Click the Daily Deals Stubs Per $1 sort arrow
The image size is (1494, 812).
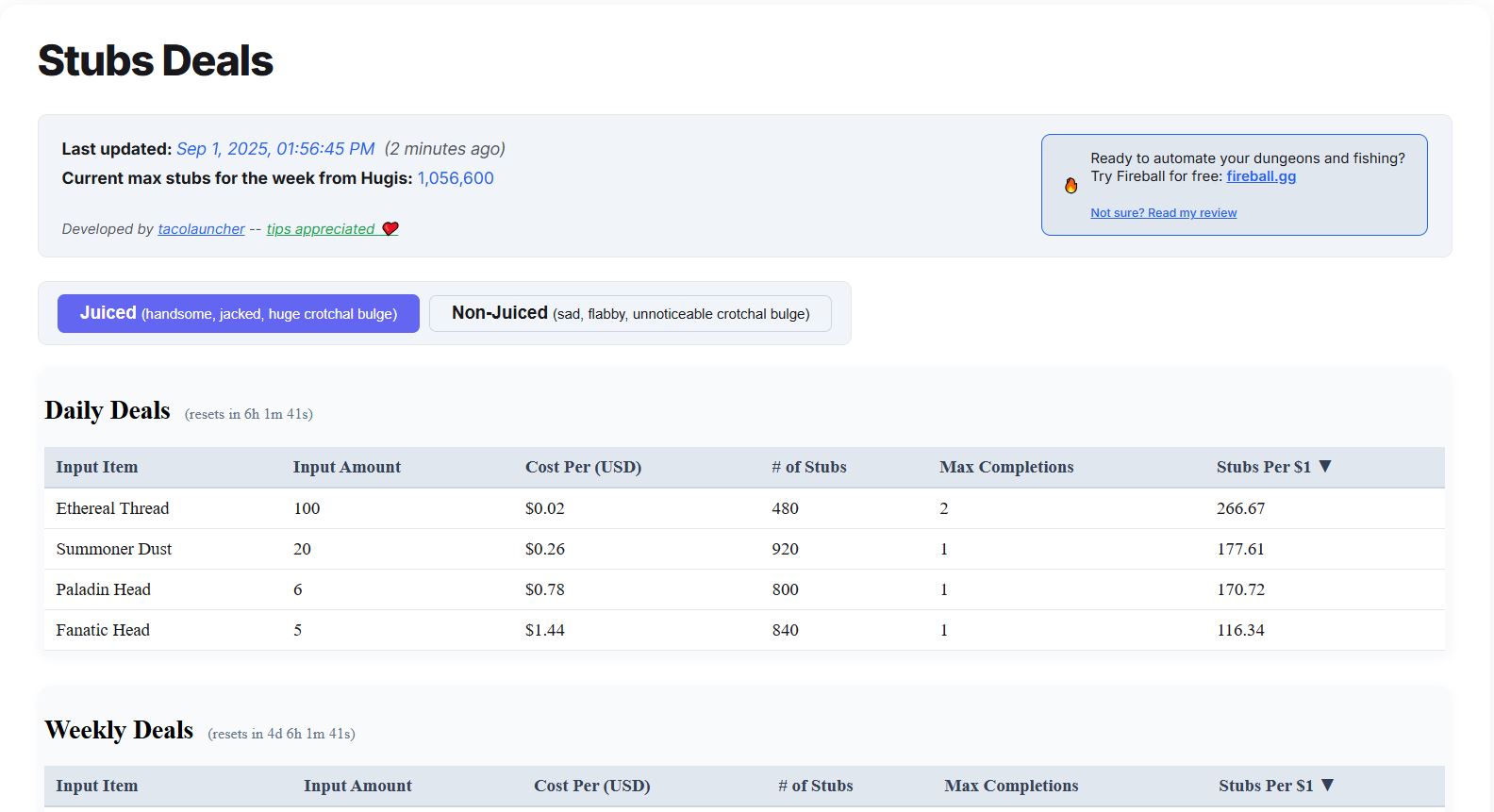tap(1325, 467)
